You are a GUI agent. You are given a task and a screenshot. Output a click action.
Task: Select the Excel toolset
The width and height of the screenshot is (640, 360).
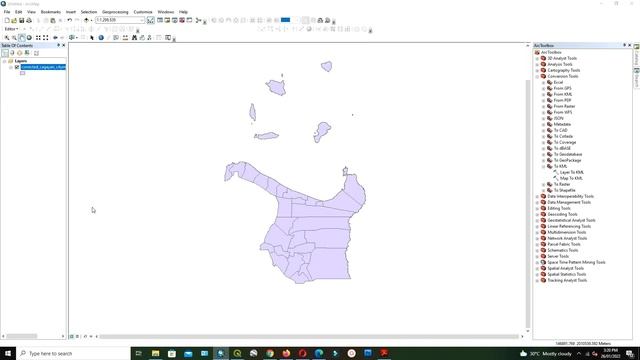click(x=558, y=82)
